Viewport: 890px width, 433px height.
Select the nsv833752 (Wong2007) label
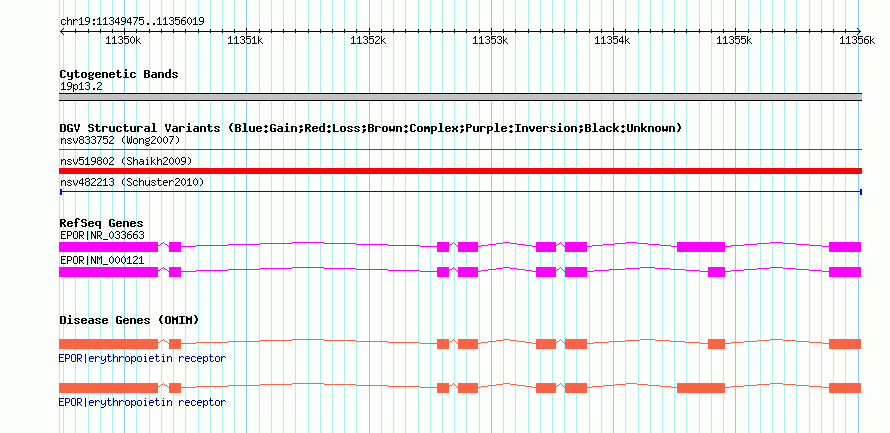120,140
